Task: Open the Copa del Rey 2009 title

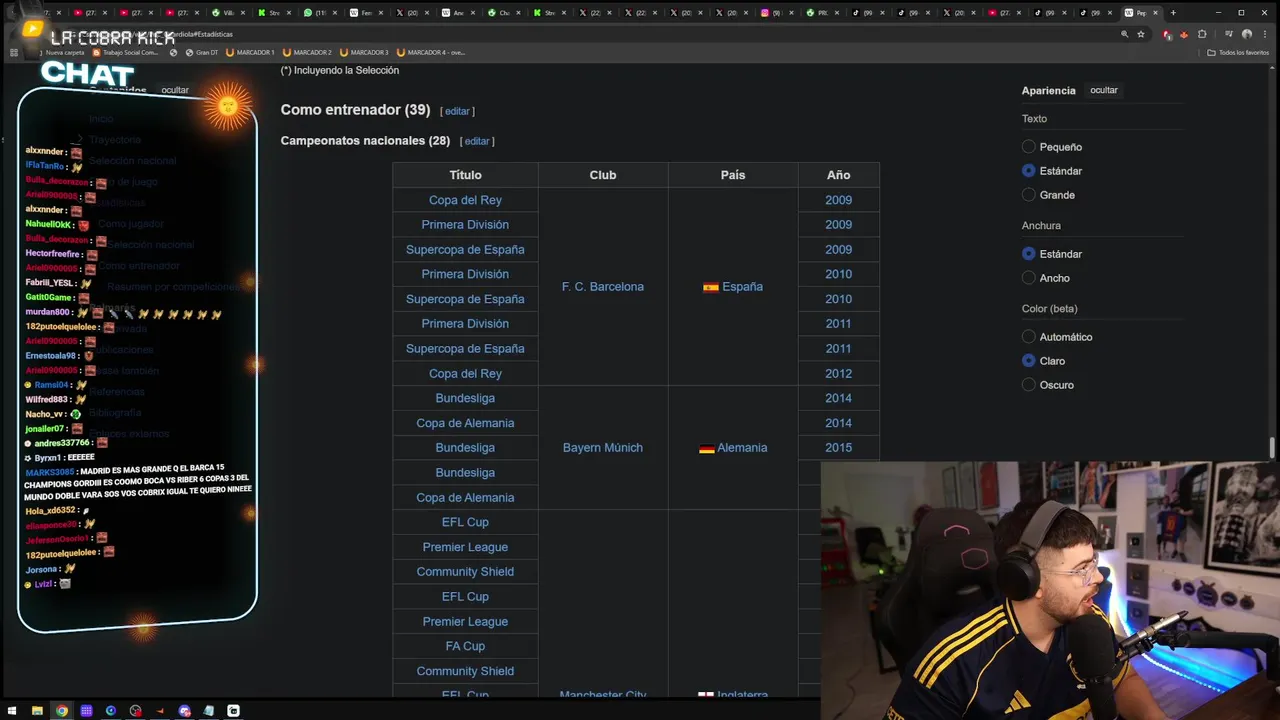Action: 465,200
